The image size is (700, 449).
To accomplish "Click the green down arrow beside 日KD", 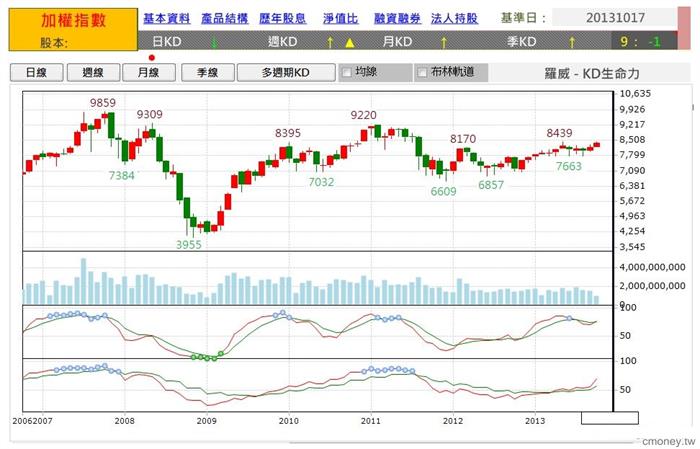I will [x=214, y=42].
